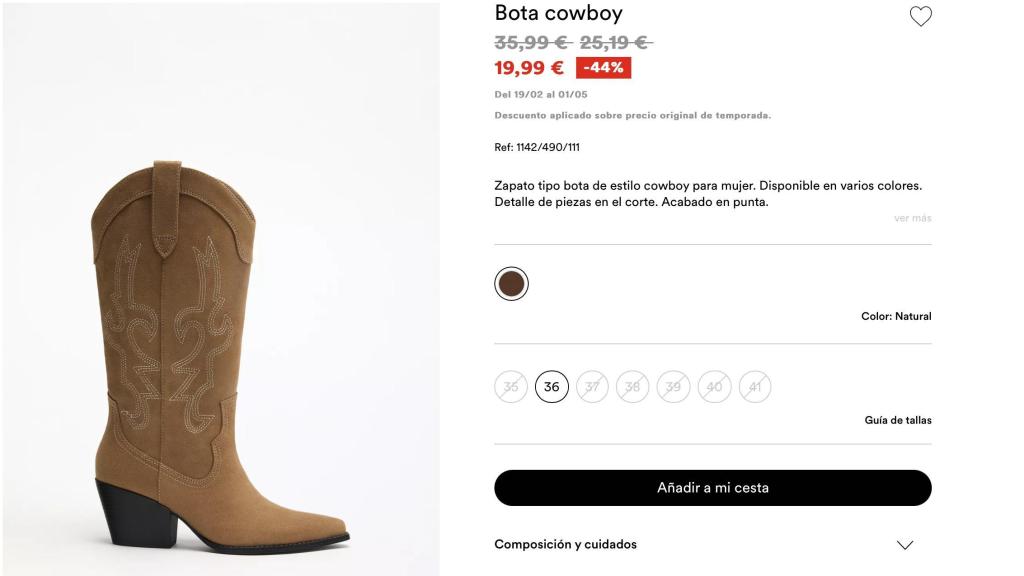The image size is (1024, 576).
Task: Expand the Composición y cuidados section
Action: click(x=566, y=545)
